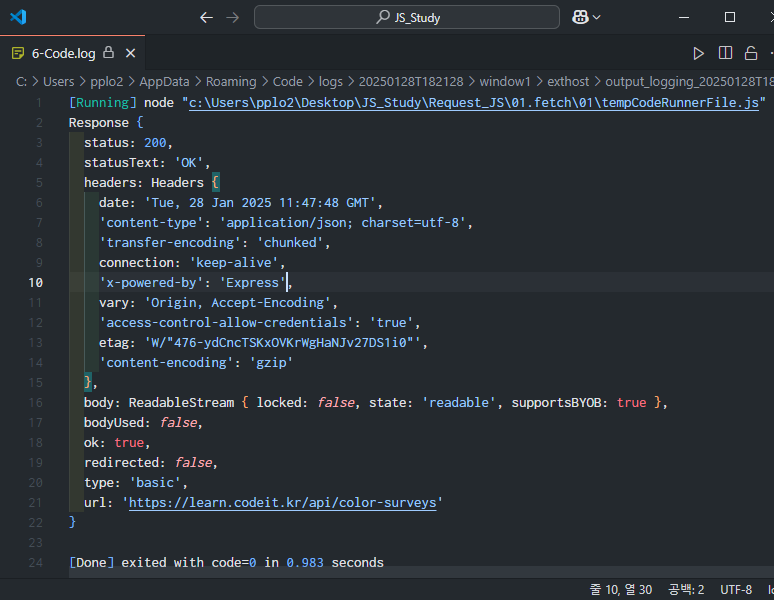Click the VS Code logo icon
This screenshot has width=774, height=600.
coord(18,17)
